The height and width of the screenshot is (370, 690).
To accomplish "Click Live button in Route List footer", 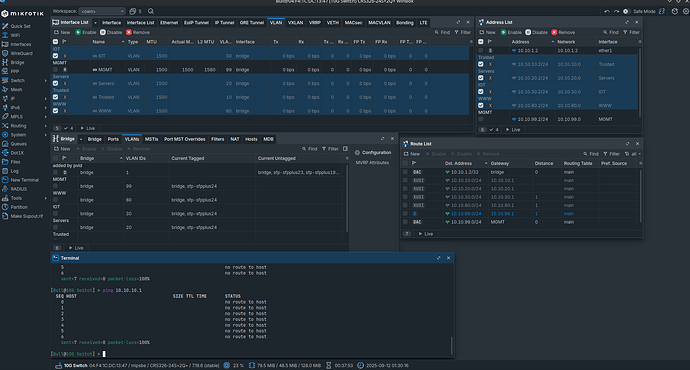I will click(426, 234).
